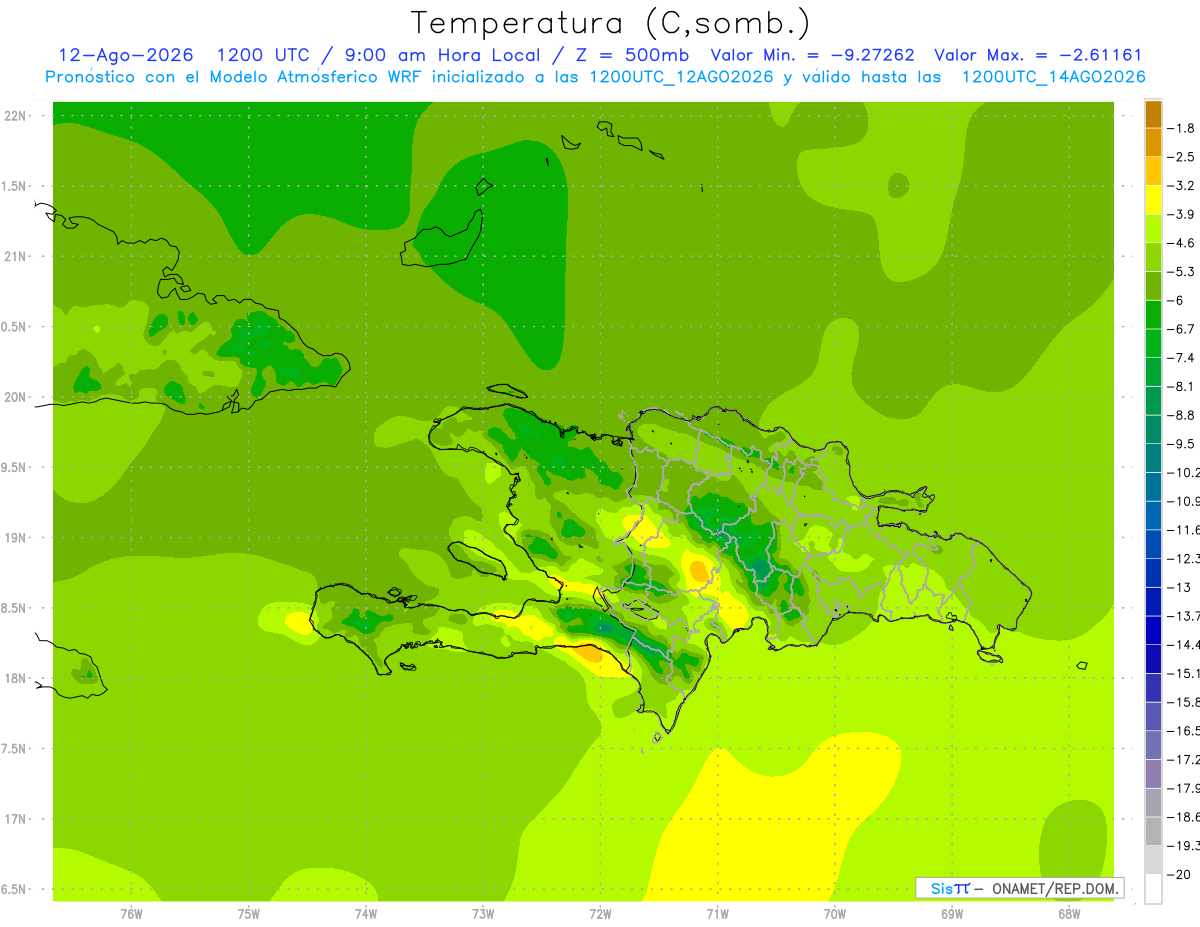
Task: Click the '68W' longitude label
Action: click(x=1069, y=914)
